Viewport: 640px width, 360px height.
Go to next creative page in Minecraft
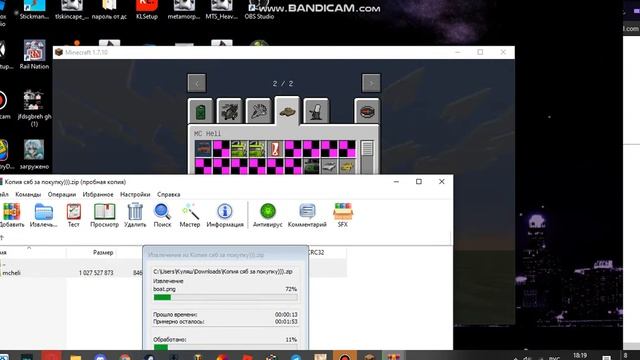pos(371,83)
